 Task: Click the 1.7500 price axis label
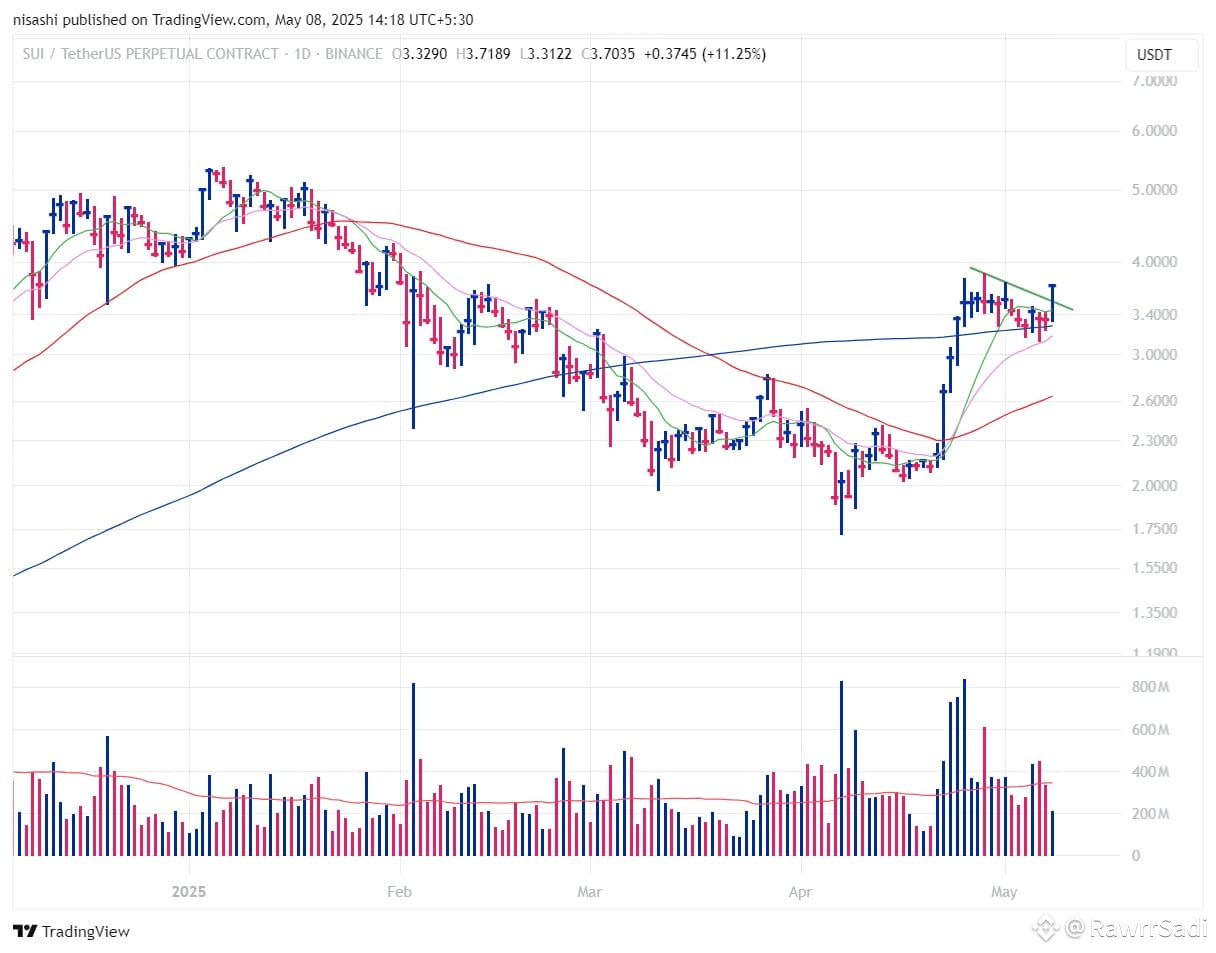[1153, 529]
